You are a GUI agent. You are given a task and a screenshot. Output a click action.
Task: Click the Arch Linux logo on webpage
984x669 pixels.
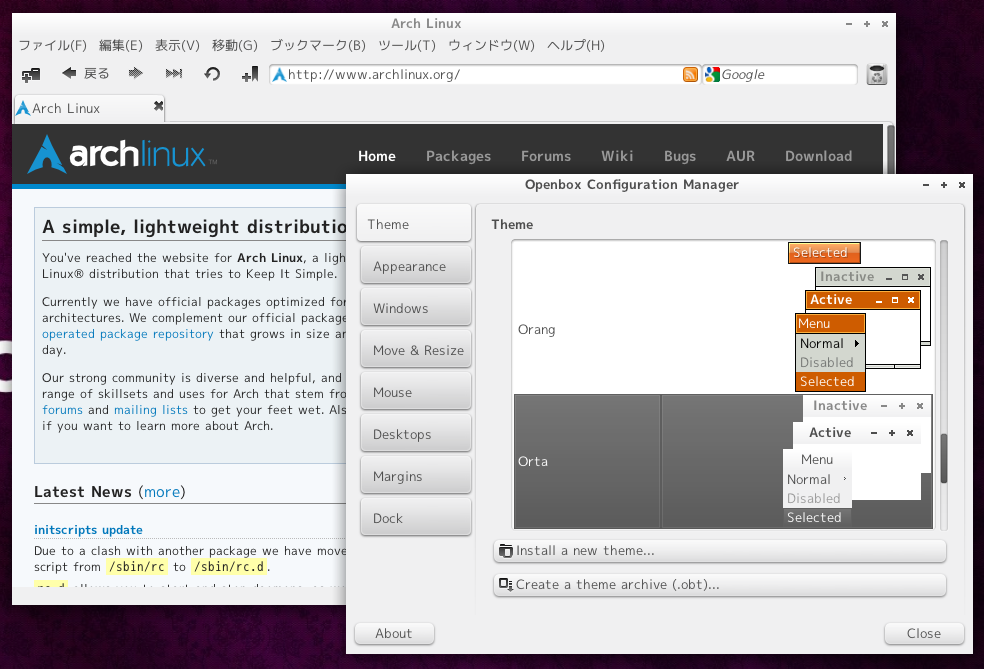click(x=122, y=154)
